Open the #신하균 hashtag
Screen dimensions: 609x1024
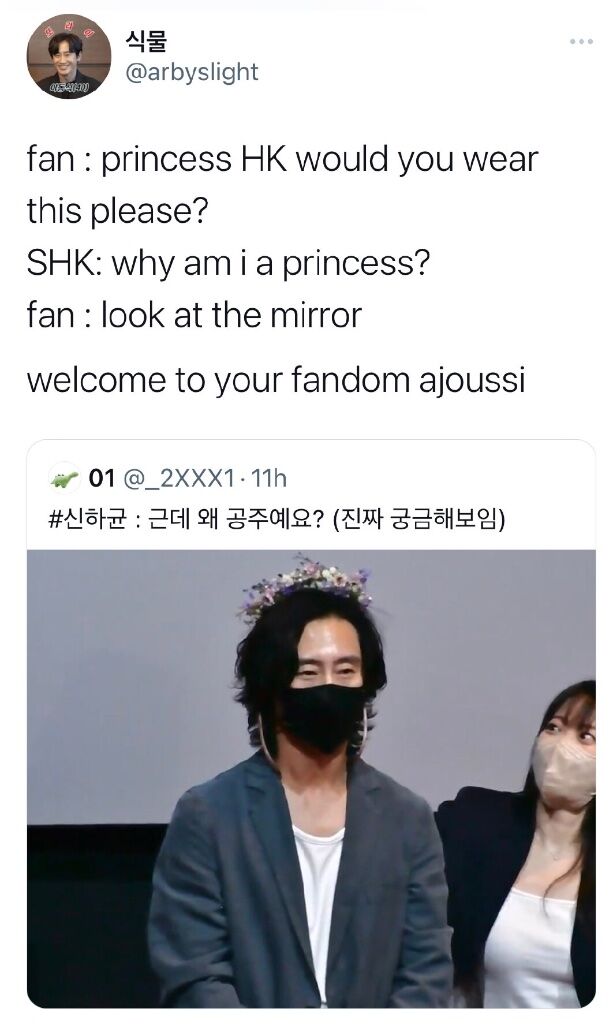(x=87, y=519)
